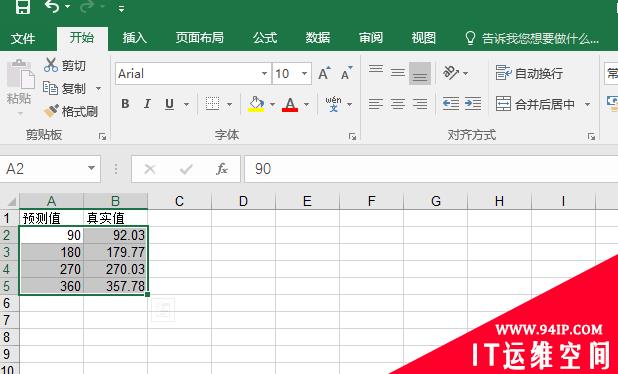This screenshot has height=374, width=618.
Task: Toggle bottom align button
Action: tap(420, 73)
